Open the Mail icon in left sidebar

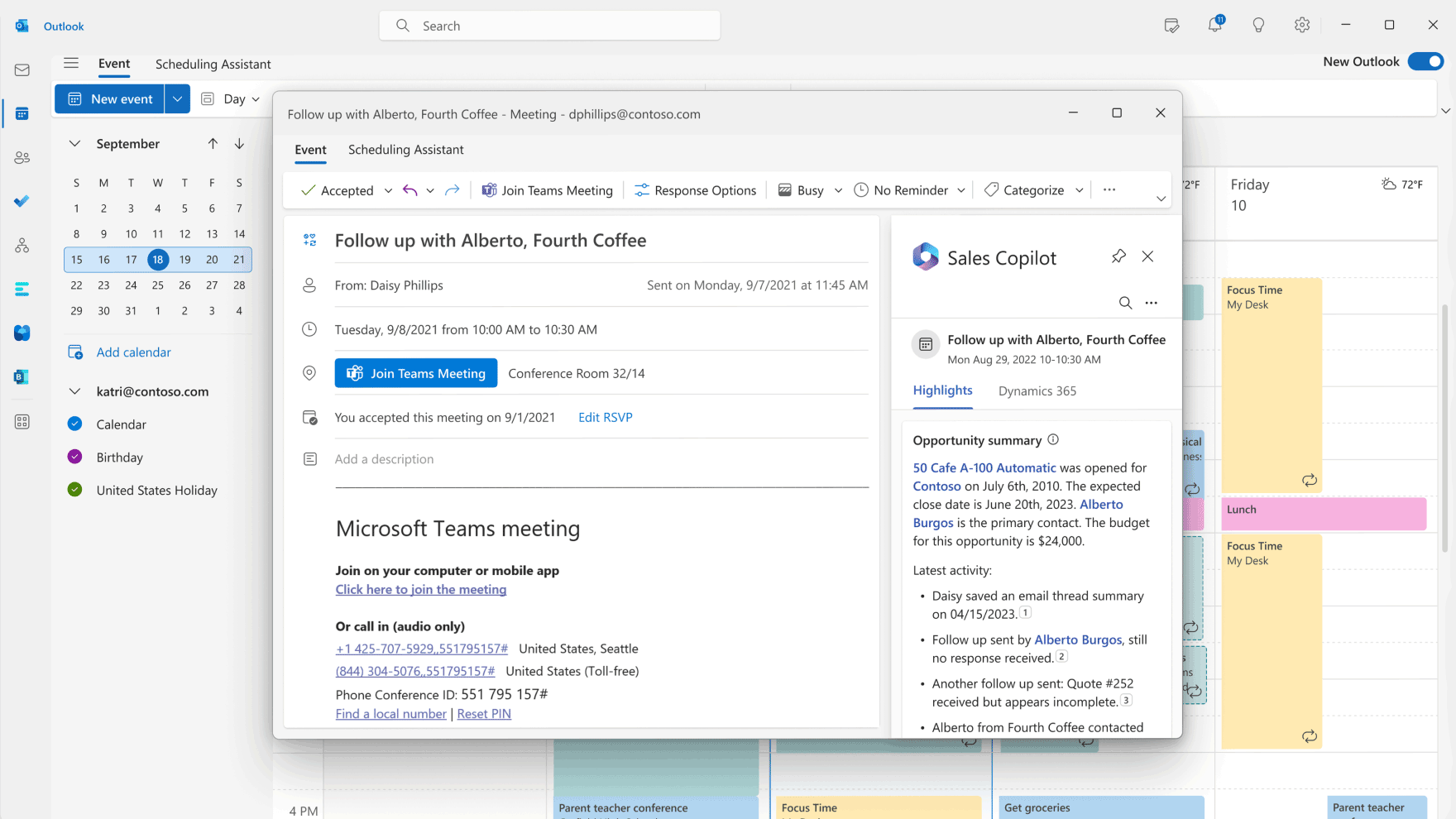(22, 70)
